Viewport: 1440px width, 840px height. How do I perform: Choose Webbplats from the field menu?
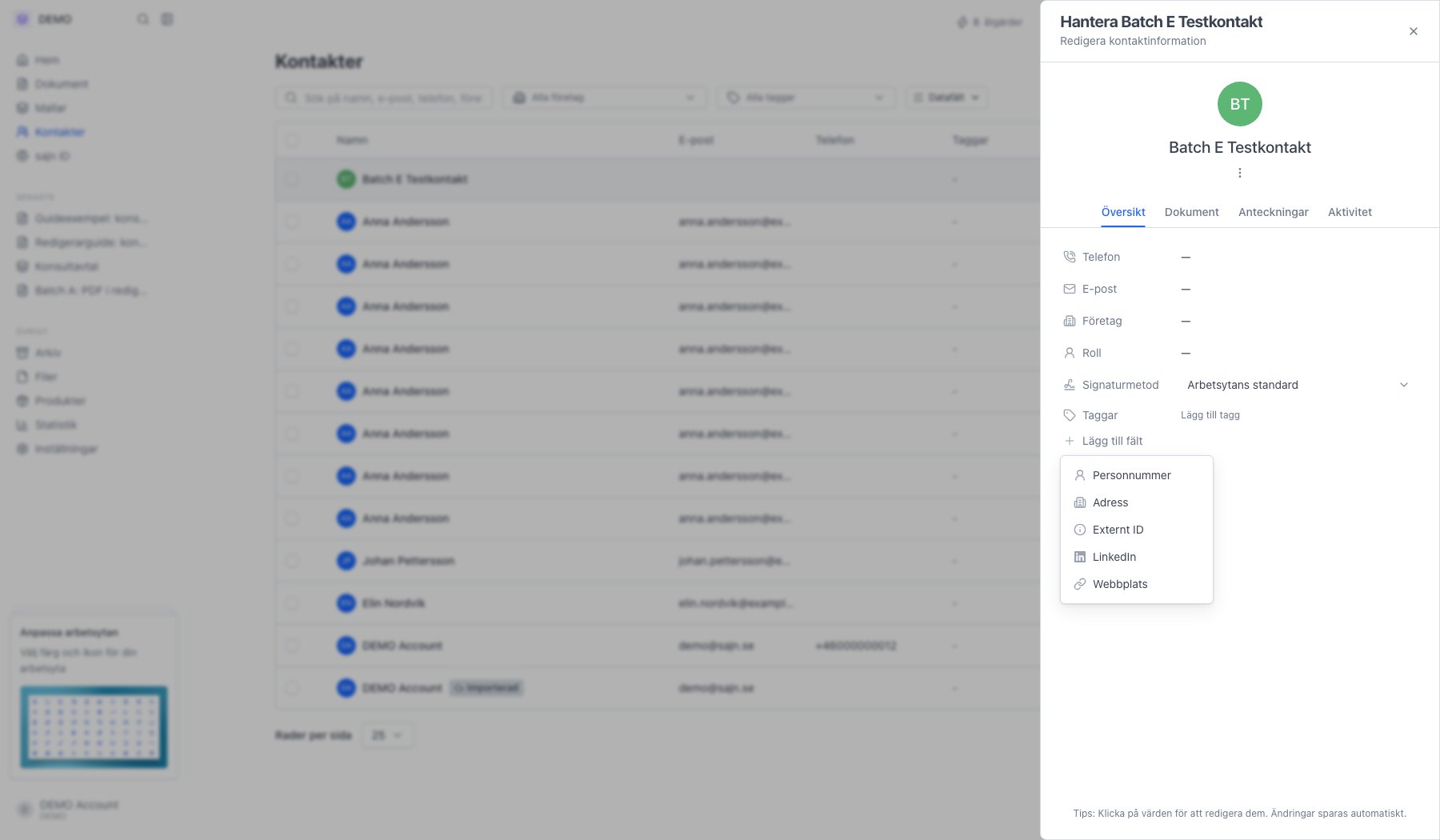(1137, 584)
